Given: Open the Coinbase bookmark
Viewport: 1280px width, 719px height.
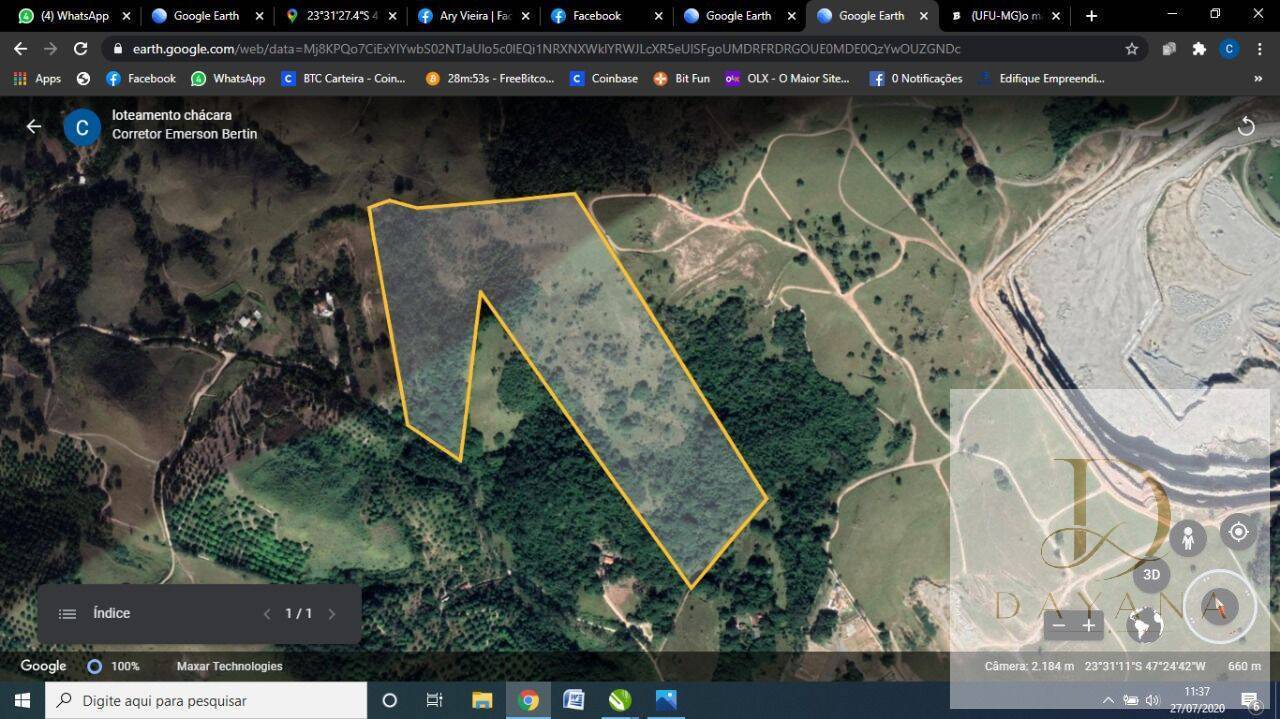Looking at the screenshot, I should click(x=604, y=78).
